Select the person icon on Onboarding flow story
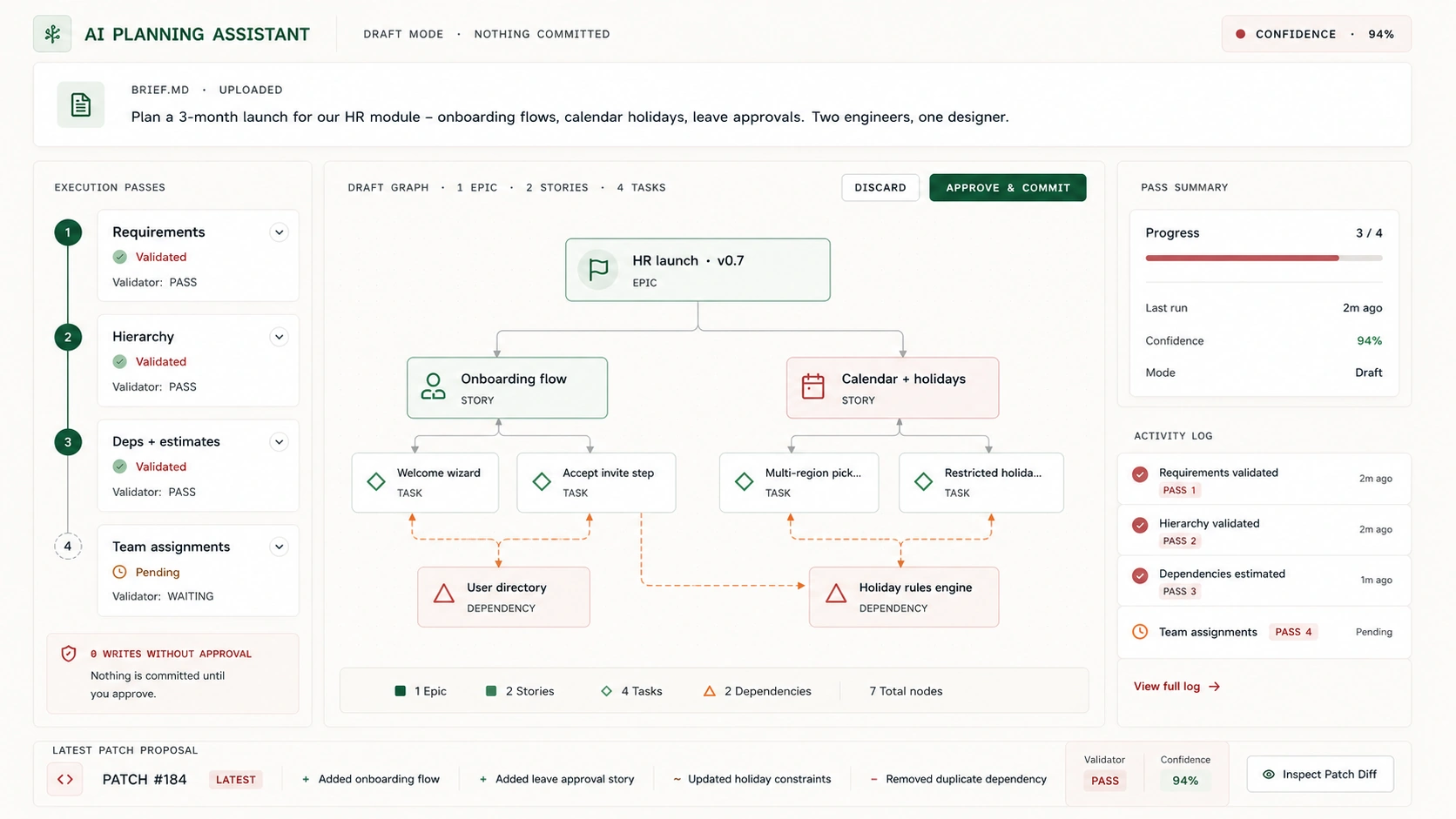The width and height of the screenshot is (1456, 819). pyautogui.click(x=433, y=386)
